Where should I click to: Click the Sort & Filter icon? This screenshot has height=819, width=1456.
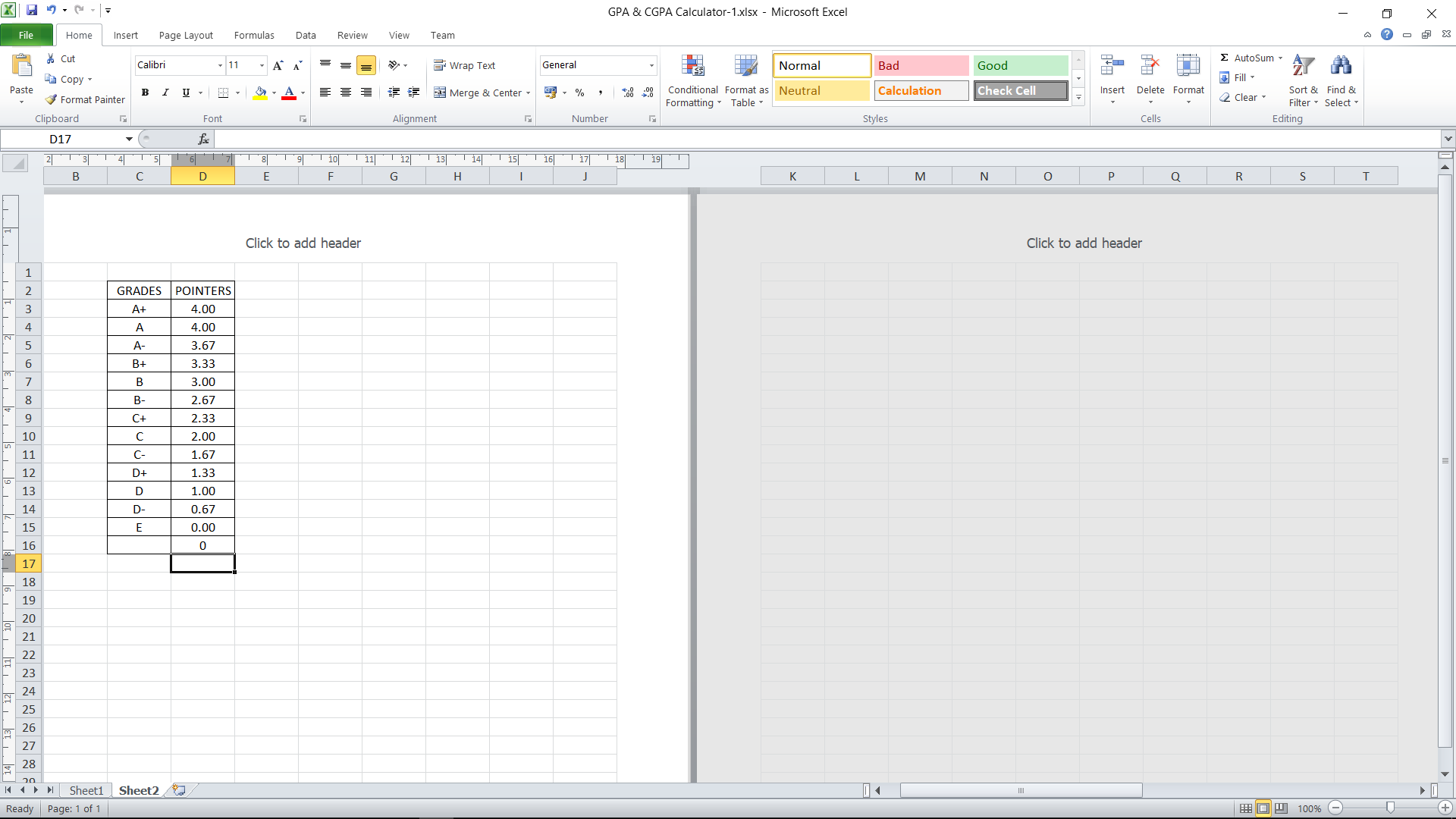tap(1303, 67)
